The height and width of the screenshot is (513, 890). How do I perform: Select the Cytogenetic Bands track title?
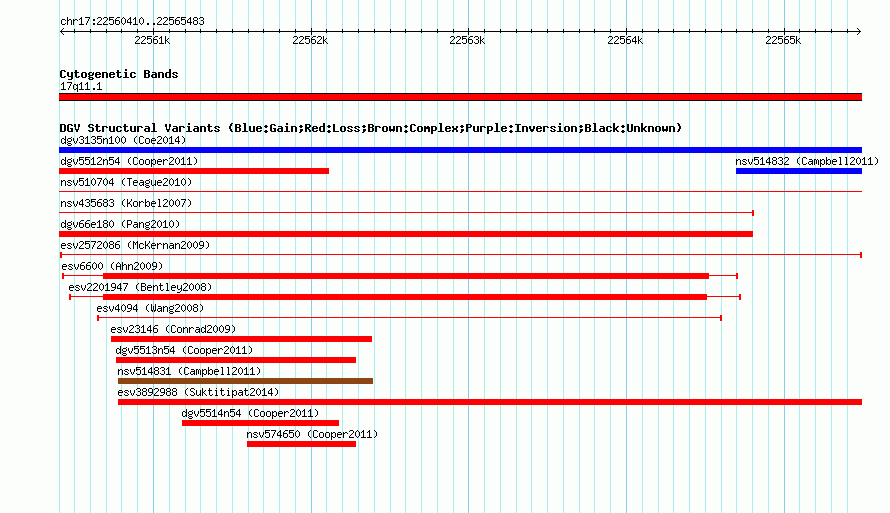tap(119, 74)
